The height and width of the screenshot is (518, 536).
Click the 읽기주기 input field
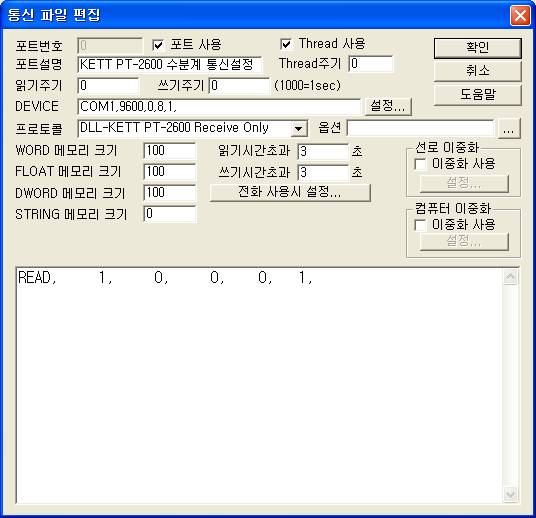click(108, 86)
